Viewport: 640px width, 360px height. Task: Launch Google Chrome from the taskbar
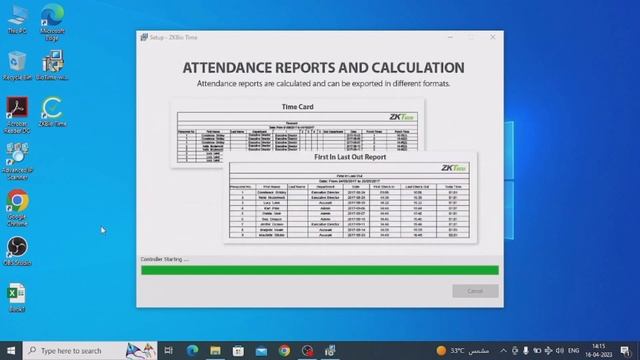284,351
